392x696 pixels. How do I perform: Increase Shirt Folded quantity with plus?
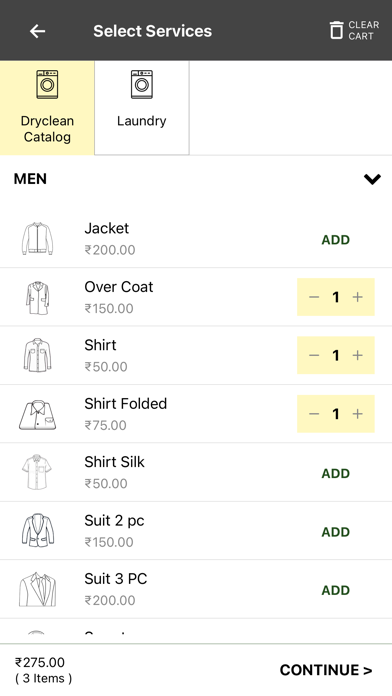pos(358,414)
